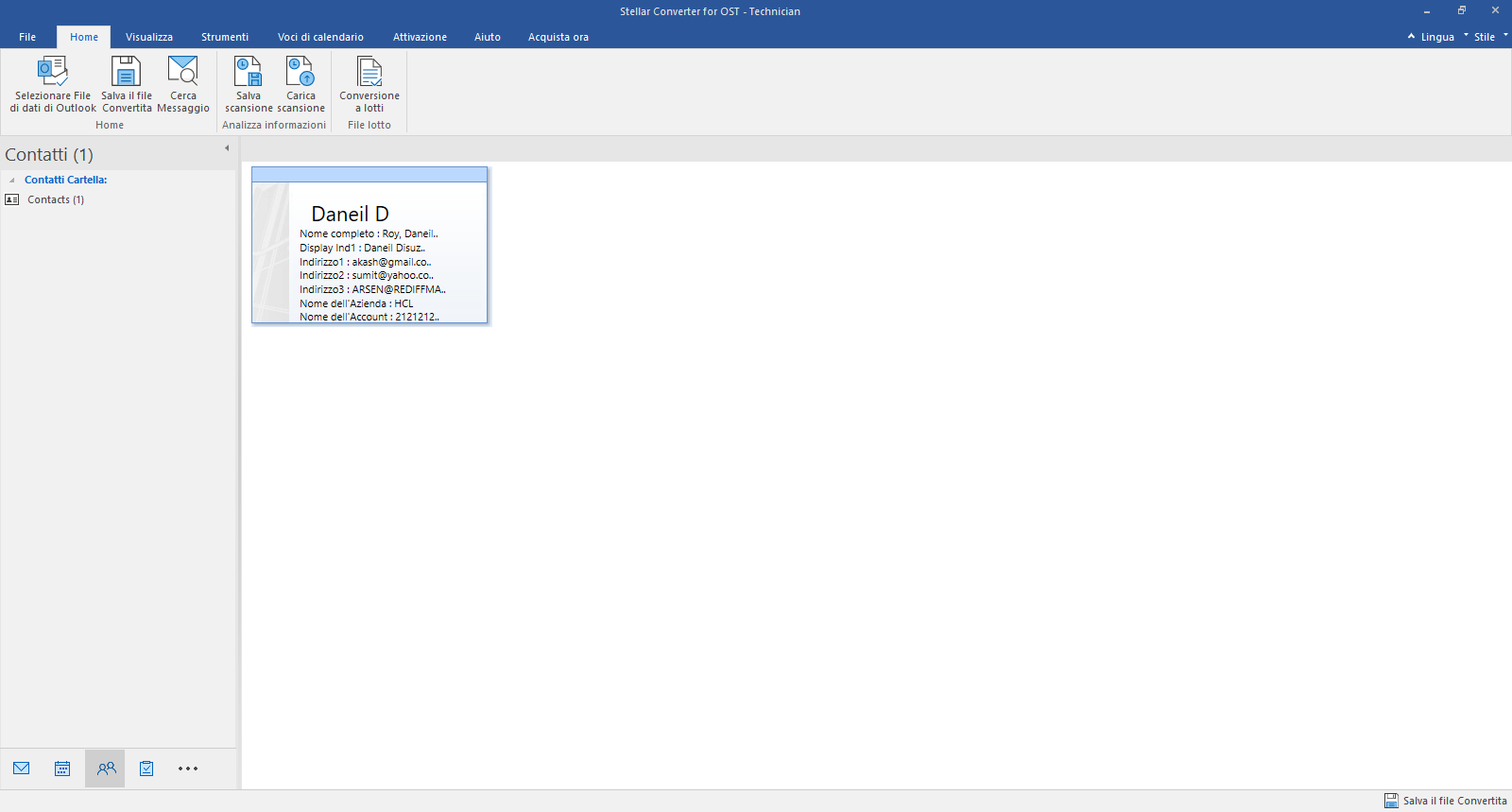Open Acquista ora tab
This screenshot has height=812, width=1512.
point(558,37)
